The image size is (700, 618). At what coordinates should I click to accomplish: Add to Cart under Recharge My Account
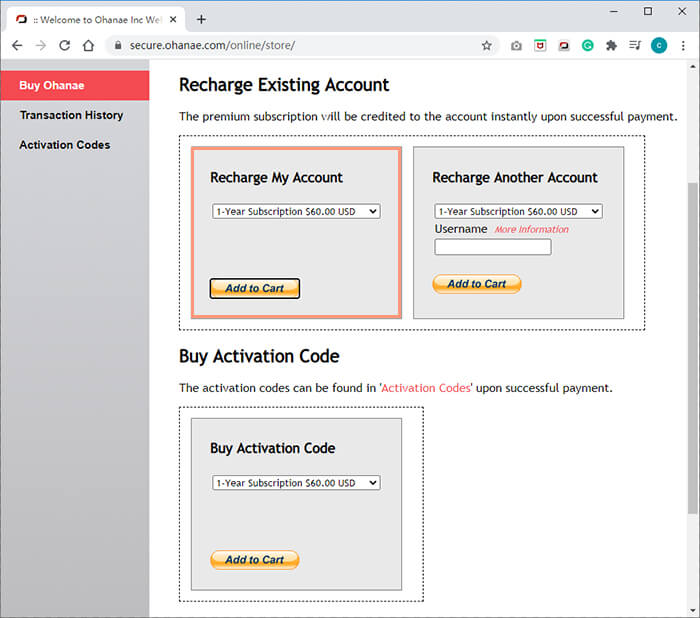[255, 288]
